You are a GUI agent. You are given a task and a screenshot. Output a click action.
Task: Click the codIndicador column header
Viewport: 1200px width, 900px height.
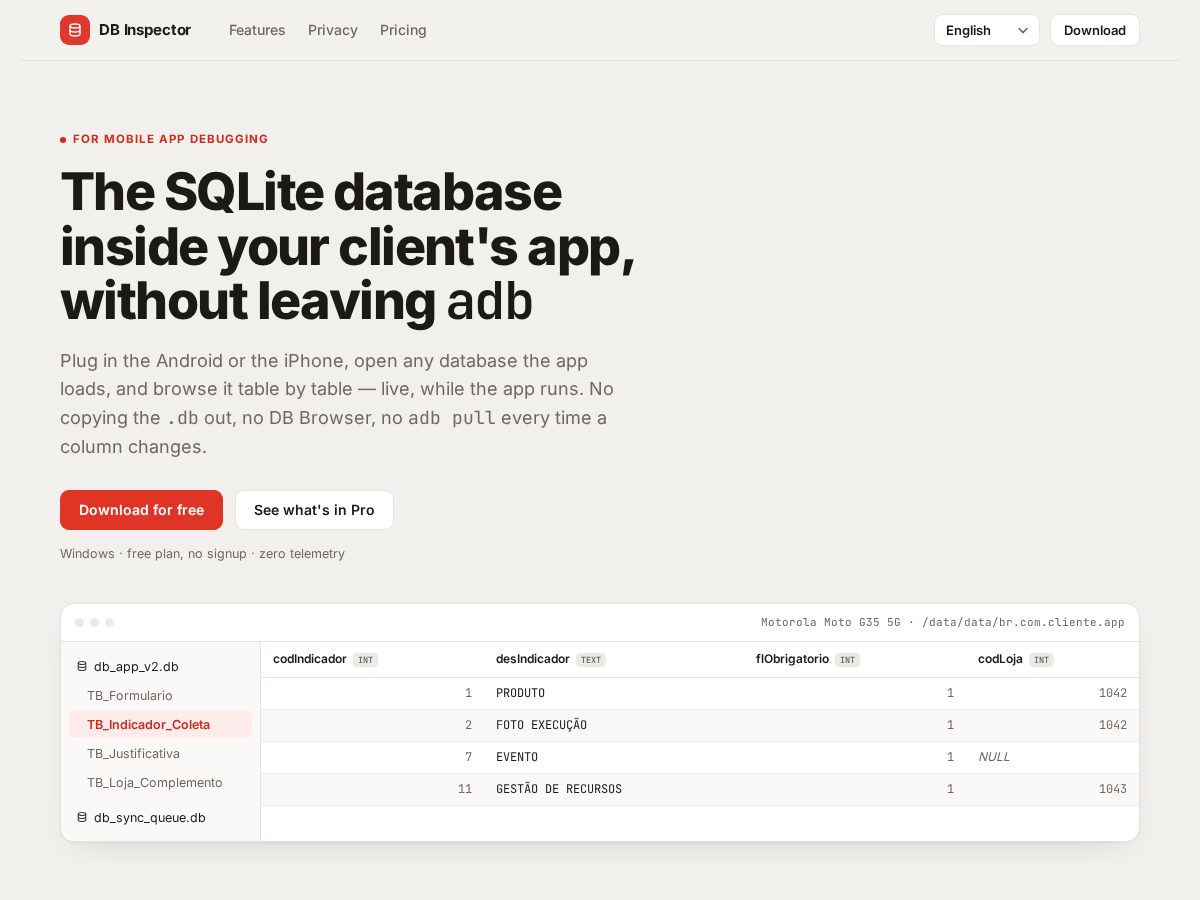(372, 659)
